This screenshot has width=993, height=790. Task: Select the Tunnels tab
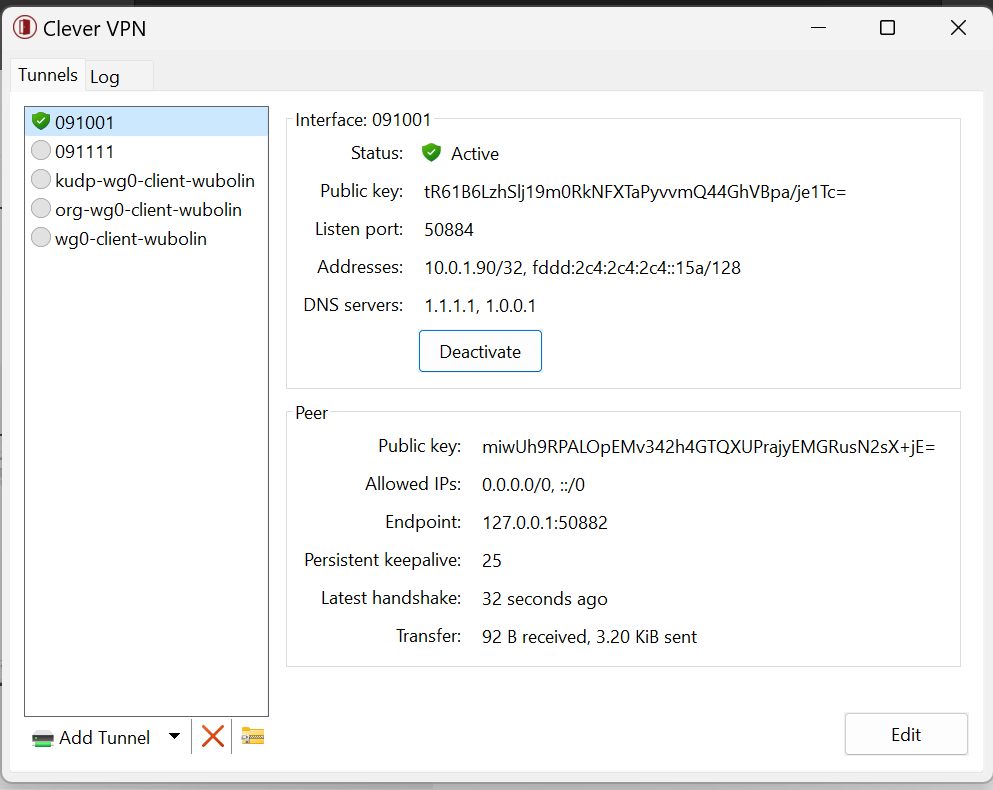coord(48,75)
